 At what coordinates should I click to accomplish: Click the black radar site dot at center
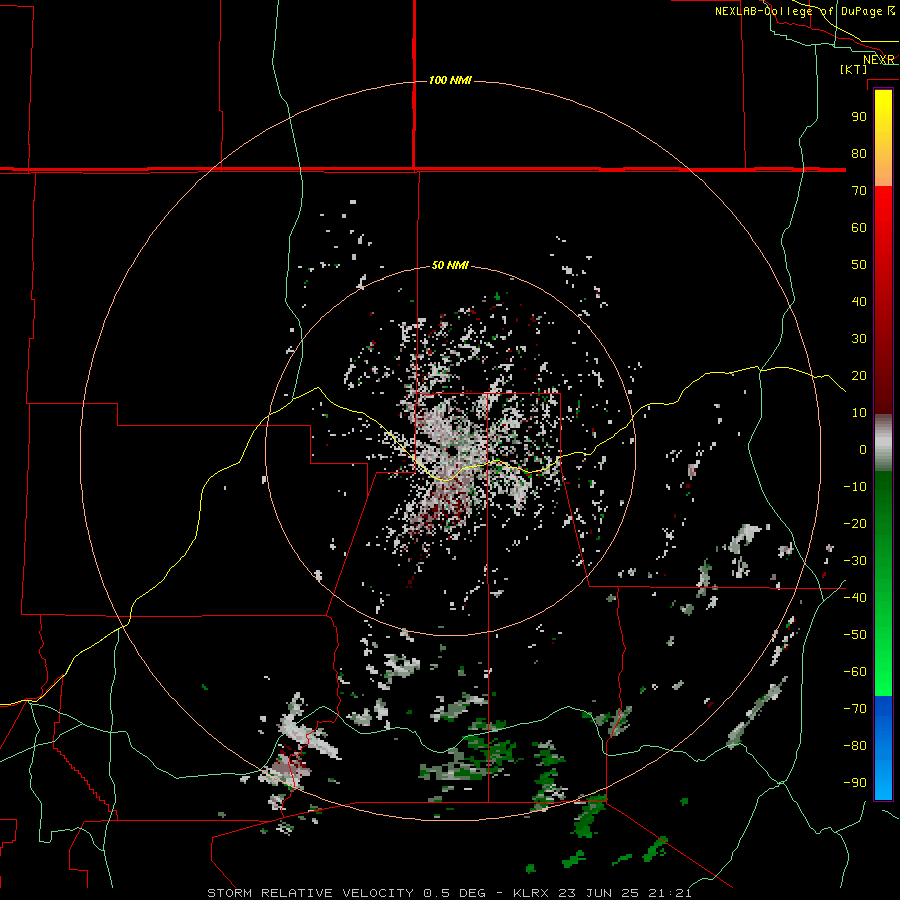coord(453,452)
